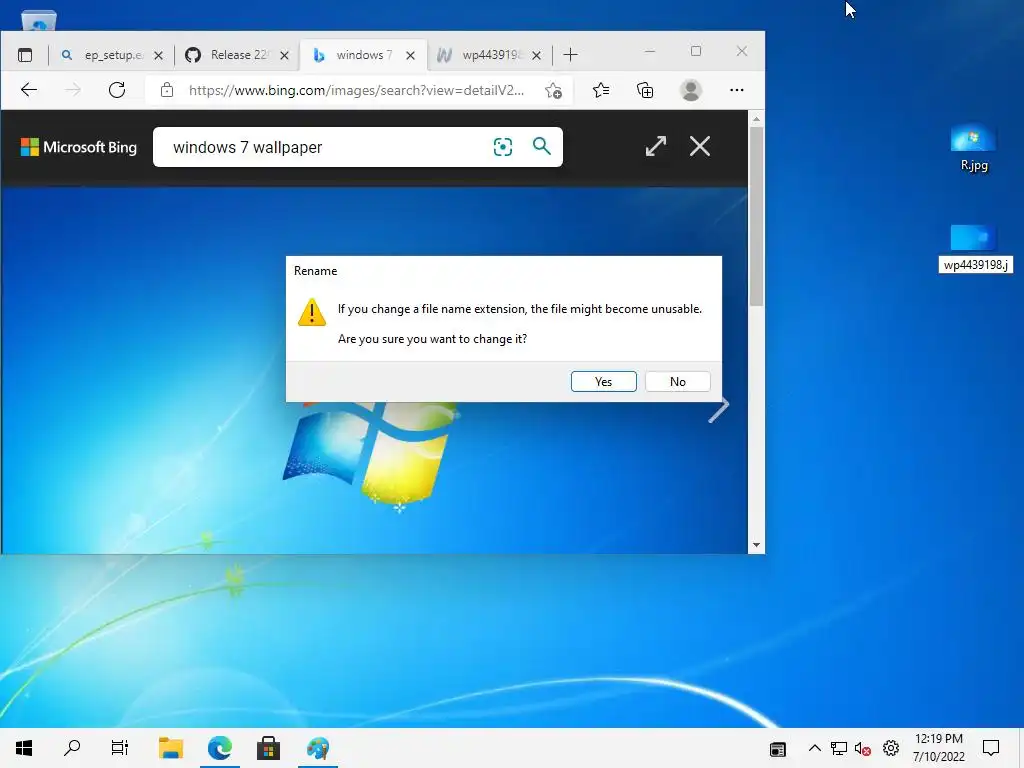Open the Windows Start menu
Viewport: 1024px width, 768px height.
click(x=24, y=748)
